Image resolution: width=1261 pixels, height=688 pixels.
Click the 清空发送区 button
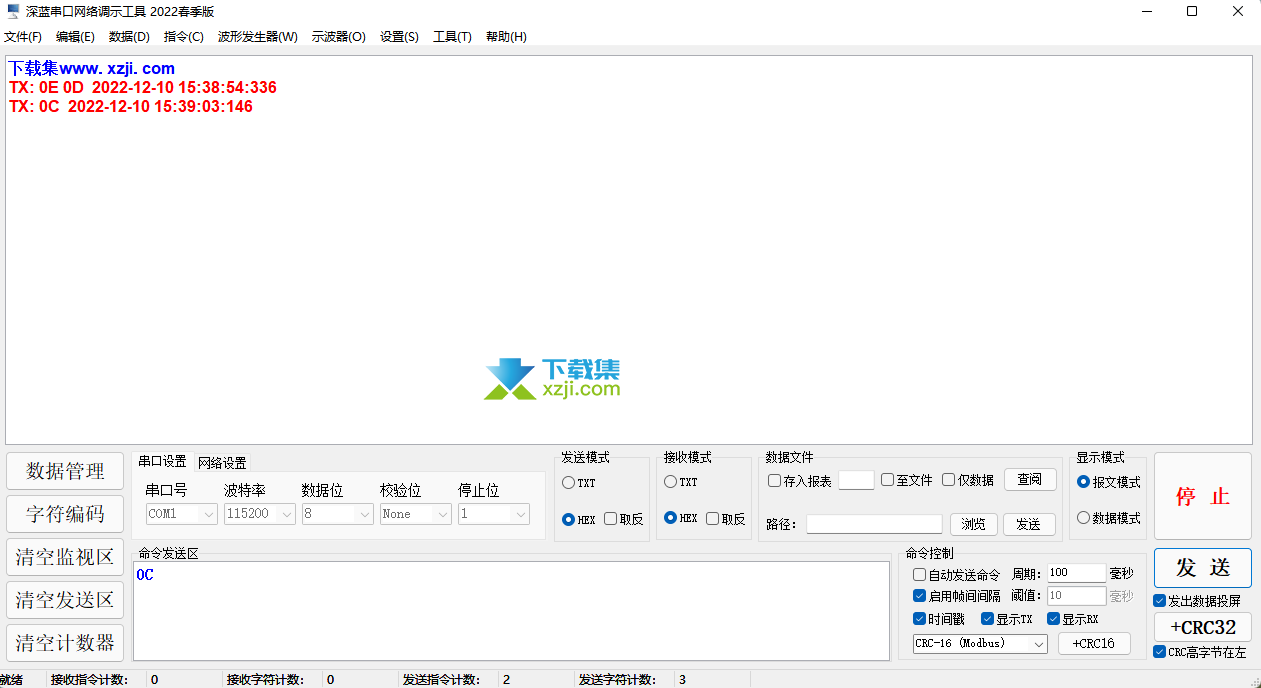(65, 600)
